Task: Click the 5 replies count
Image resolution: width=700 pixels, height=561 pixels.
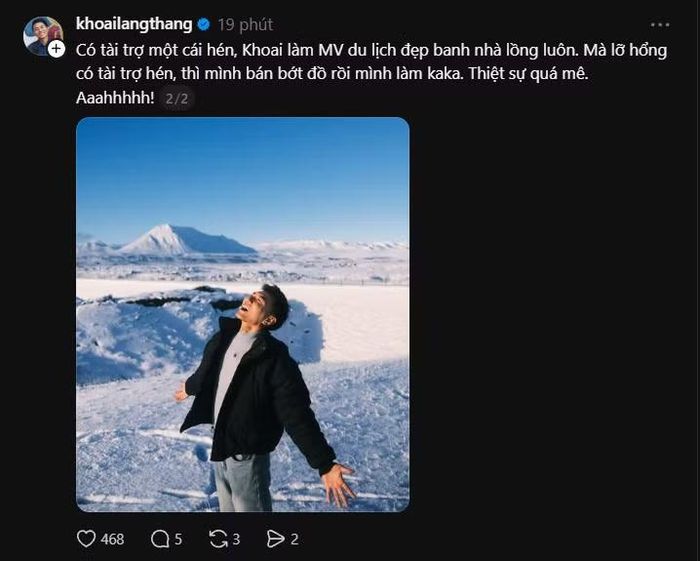Action: [178, 539]
